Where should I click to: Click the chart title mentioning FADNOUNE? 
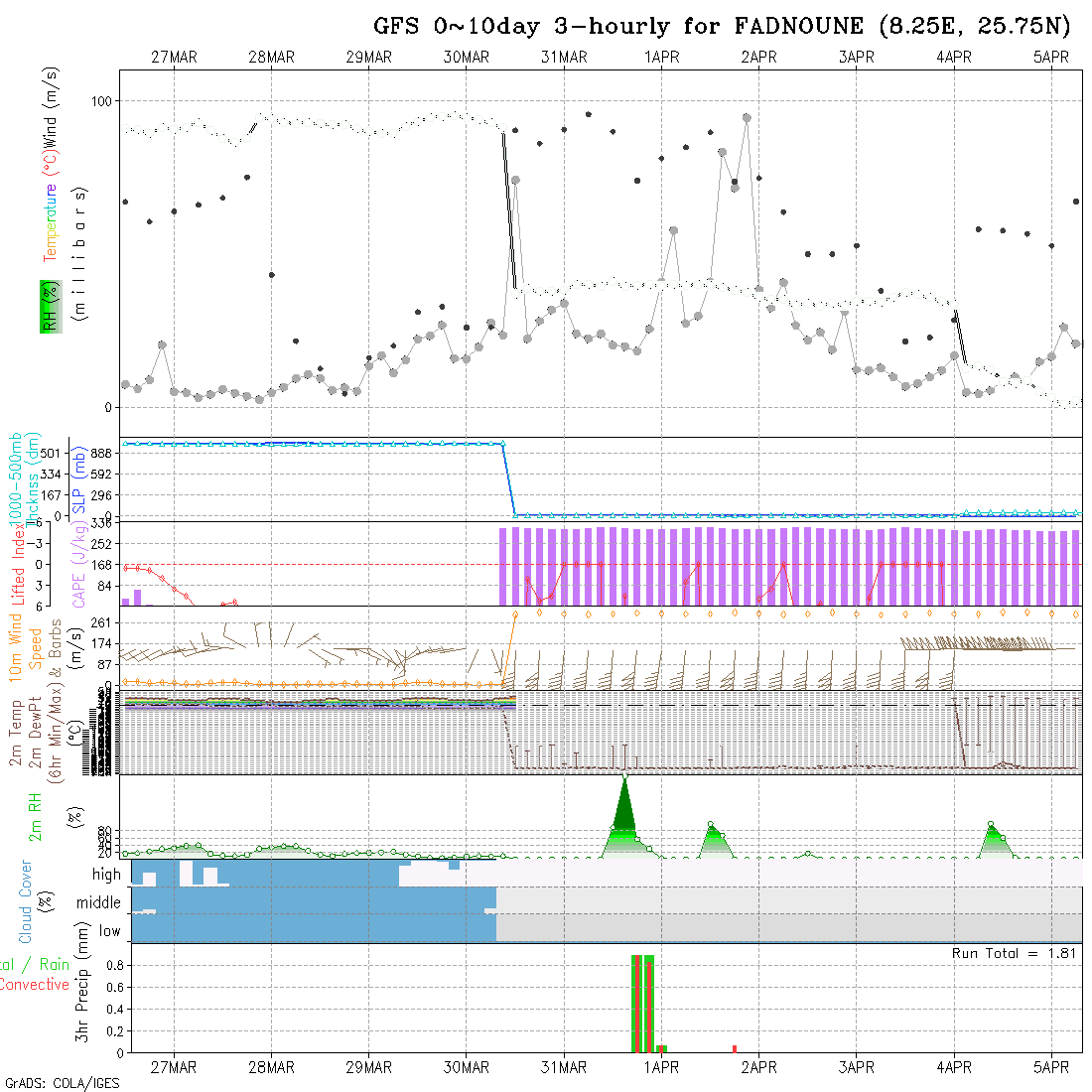click(x=722, y=26)
